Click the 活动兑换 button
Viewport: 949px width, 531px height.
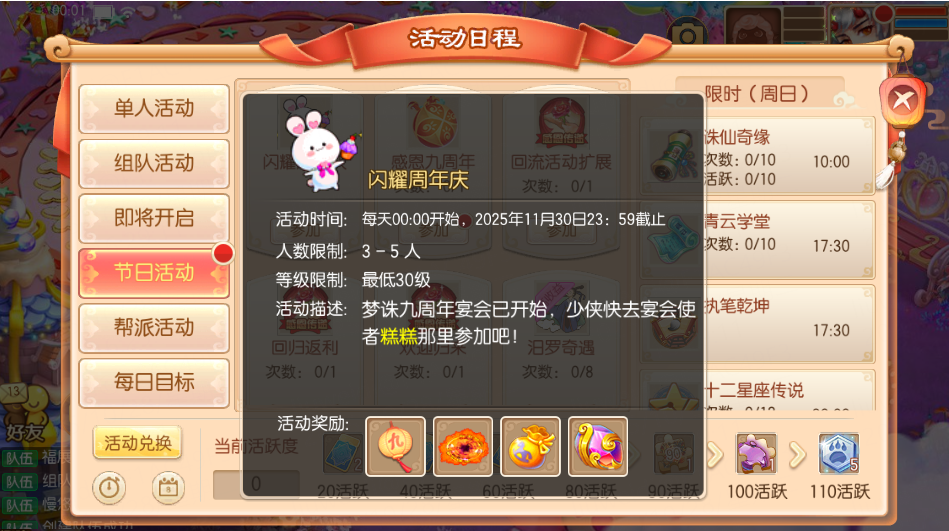pos(137,443)
